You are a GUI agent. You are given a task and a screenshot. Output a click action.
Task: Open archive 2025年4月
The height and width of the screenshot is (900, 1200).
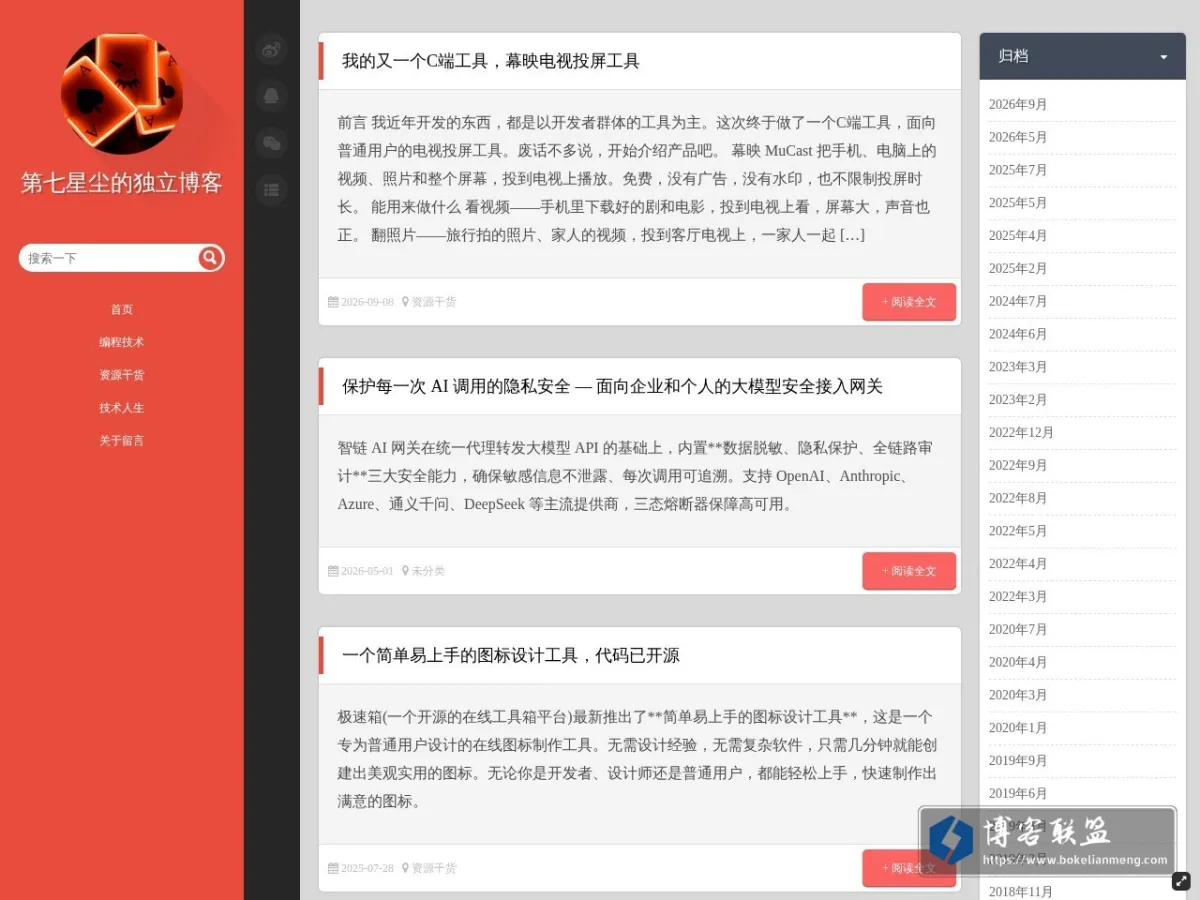pos(1018,236)
